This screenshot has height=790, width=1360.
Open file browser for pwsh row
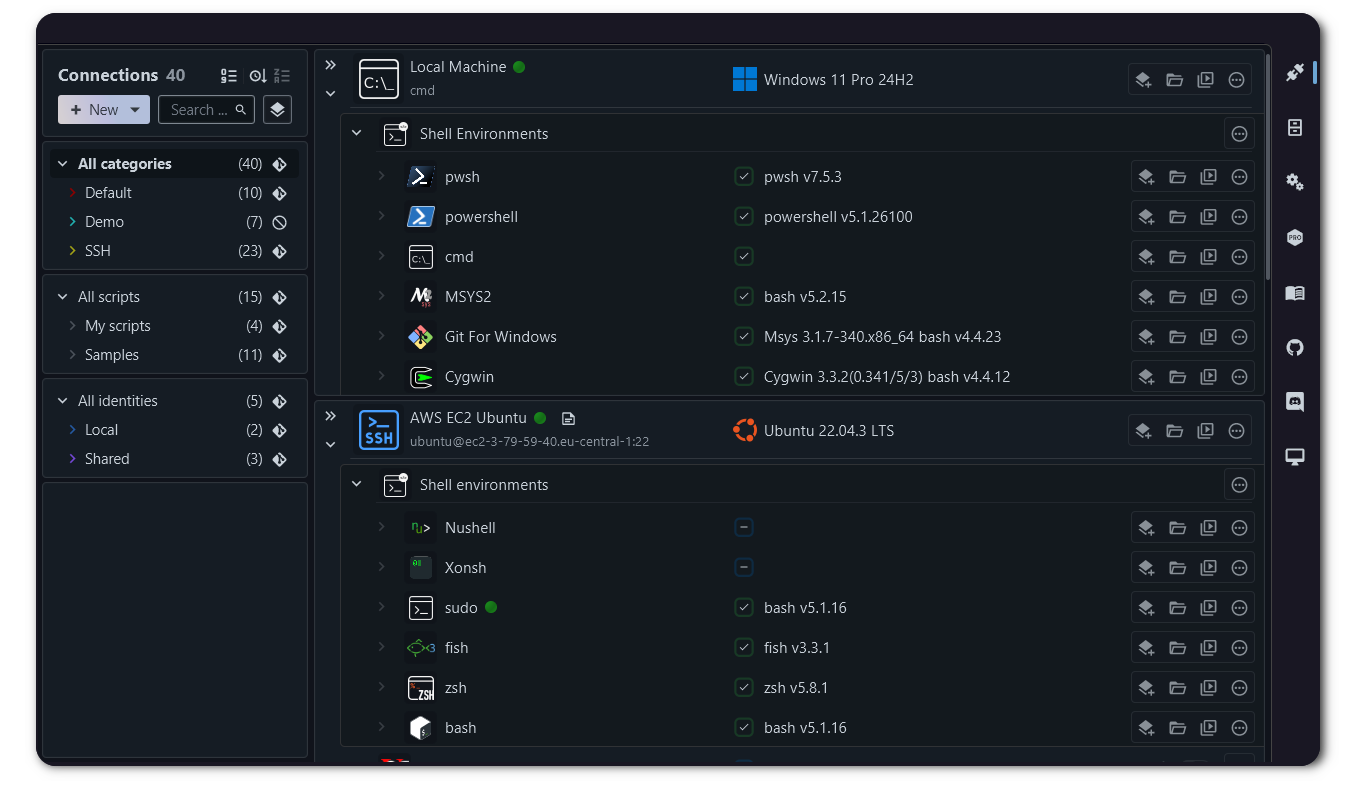[x=1177, y=177]
